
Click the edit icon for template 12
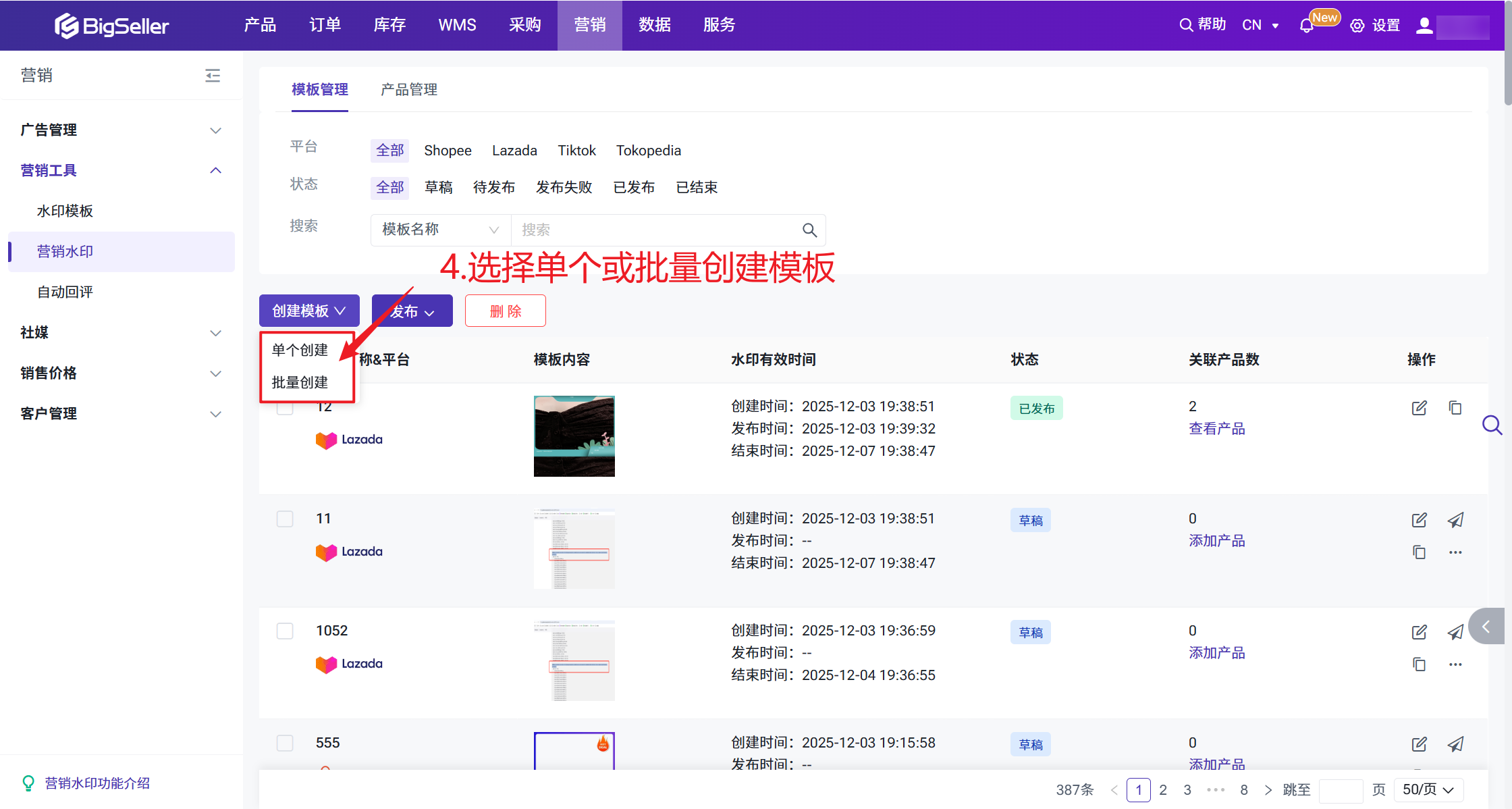[x=1419, y=408]
